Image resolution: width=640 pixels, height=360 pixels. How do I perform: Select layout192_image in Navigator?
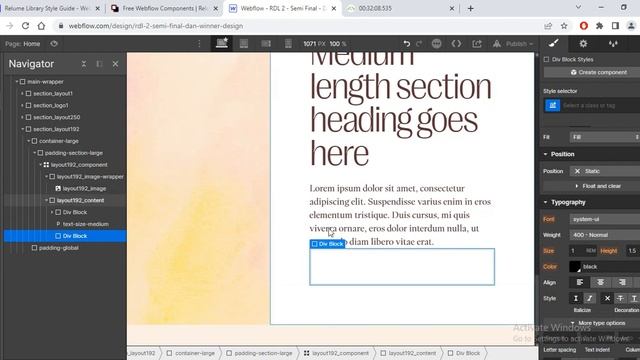[84, 189]
